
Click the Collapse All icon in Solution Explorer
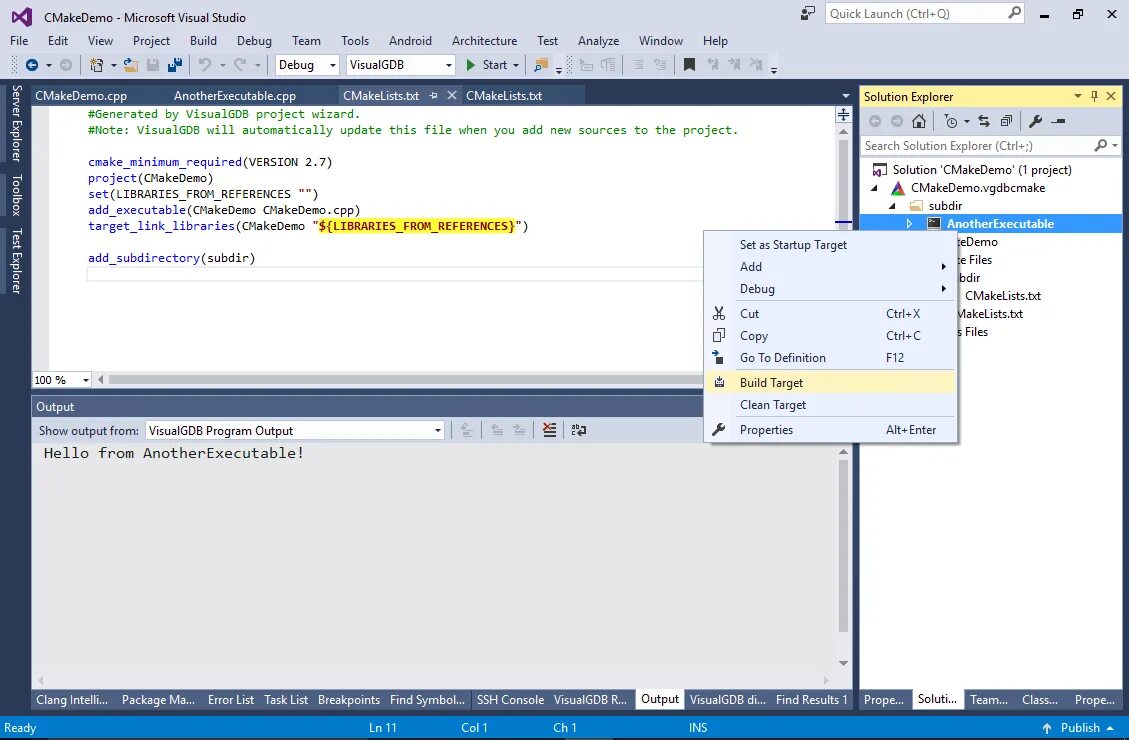click(x=1006, y=121)
